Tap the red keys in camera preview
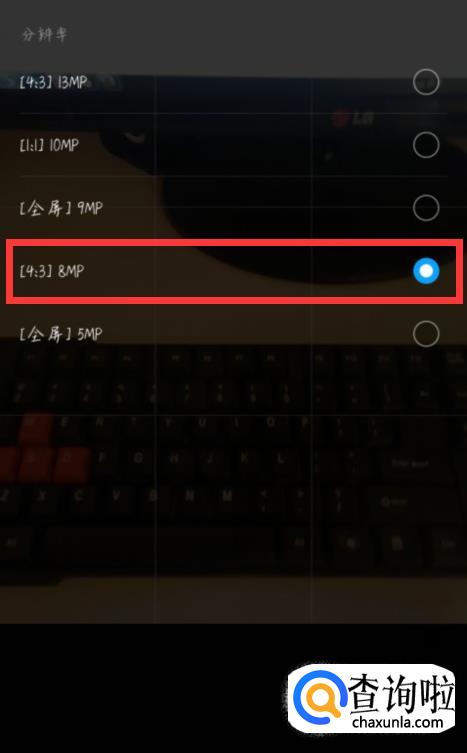This screenshot has height=753, width=467. coord(46,449)
